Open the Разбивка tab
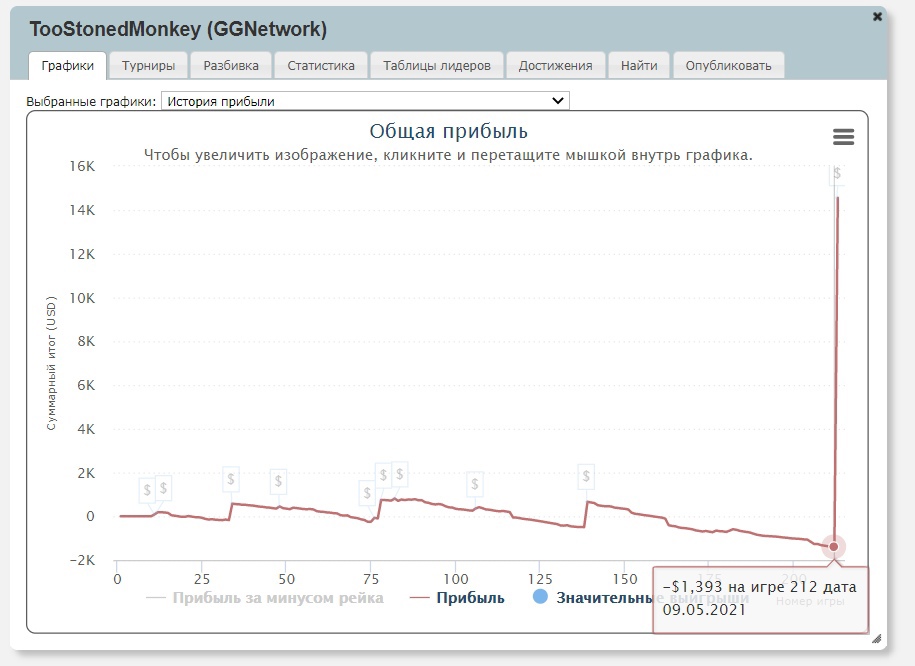 tap(231, 66)
